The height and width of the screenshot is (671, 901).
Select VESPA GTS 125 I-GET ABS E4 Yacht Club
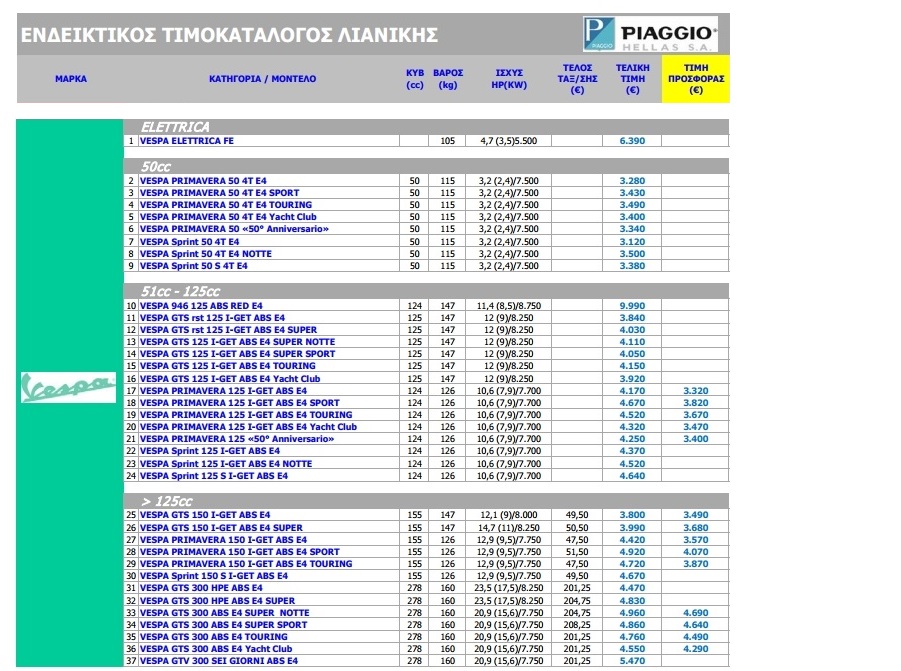tap(230, 379)
